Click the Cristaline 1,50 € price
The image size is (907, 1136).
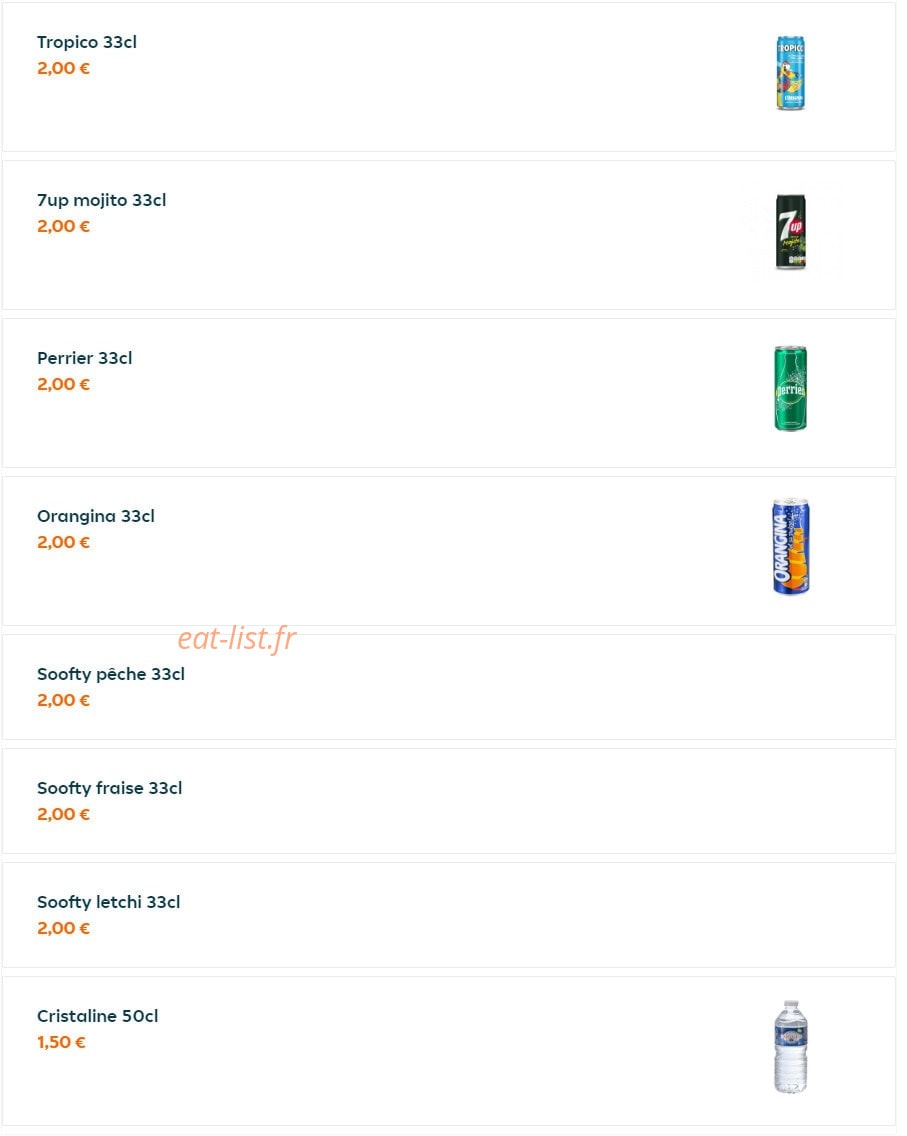click(62, 1042)
